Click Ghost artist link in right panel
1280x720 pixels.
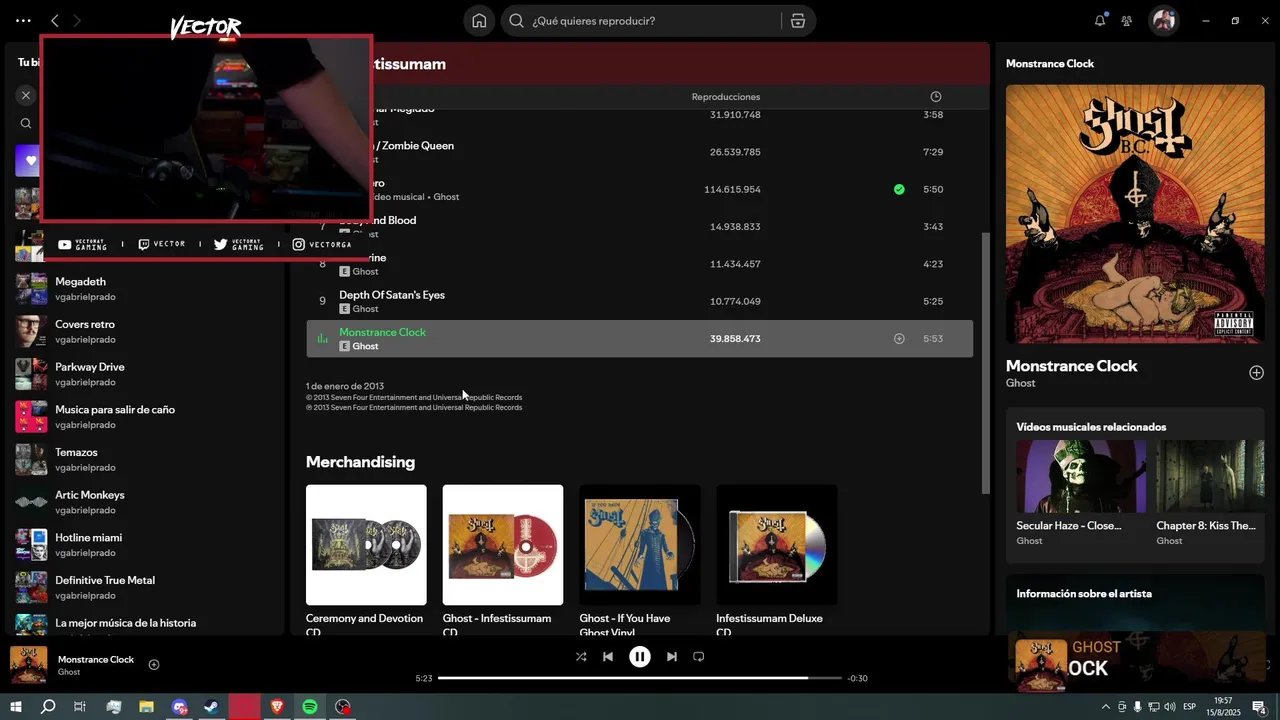(1020, 383)
